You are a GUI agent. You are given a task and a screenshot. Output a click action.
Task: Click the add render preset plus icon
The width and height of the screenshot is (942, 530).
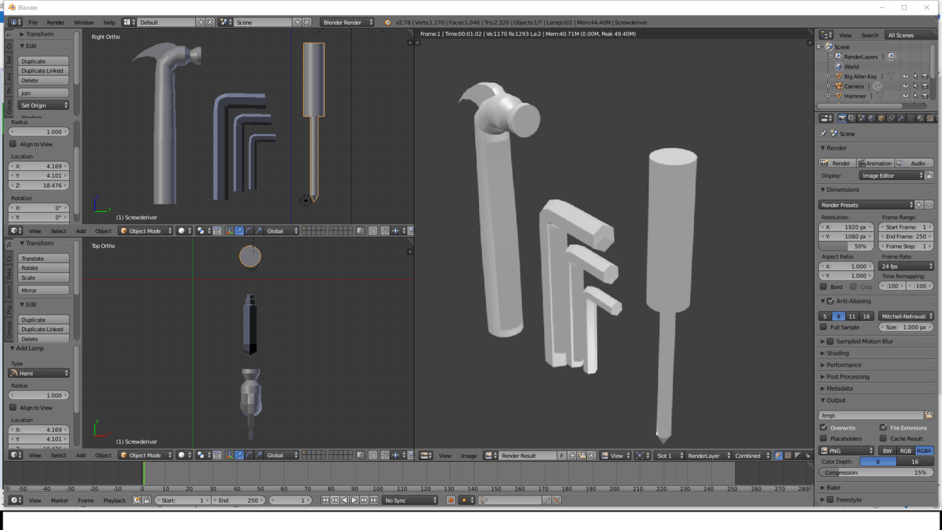[919, 205]
